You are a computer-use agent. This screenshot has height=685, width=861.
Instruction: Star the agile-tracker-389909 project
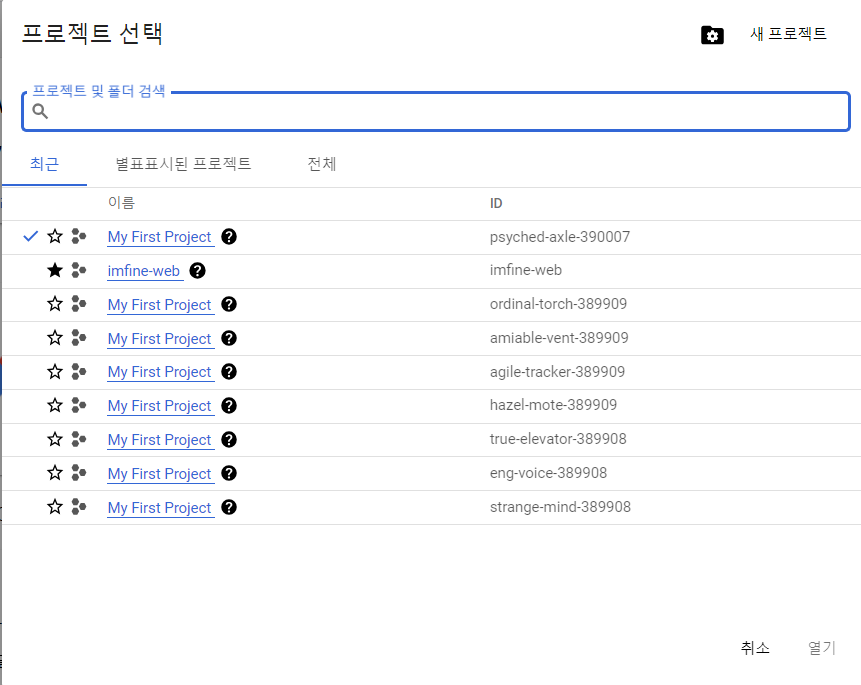coord(55,372)
